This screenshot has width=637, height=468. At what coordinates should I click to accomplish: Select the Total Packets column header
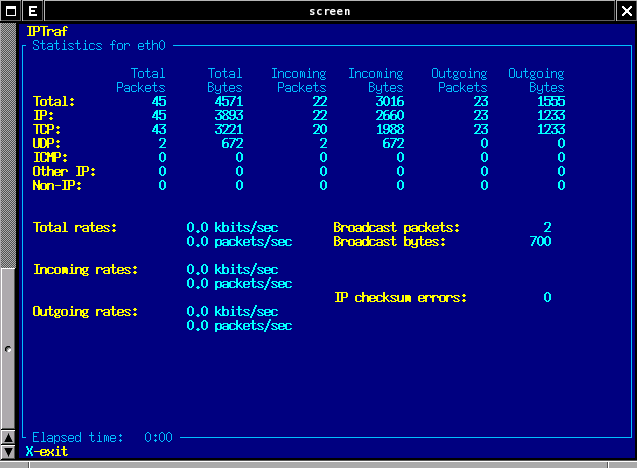(x=141, y=80)
